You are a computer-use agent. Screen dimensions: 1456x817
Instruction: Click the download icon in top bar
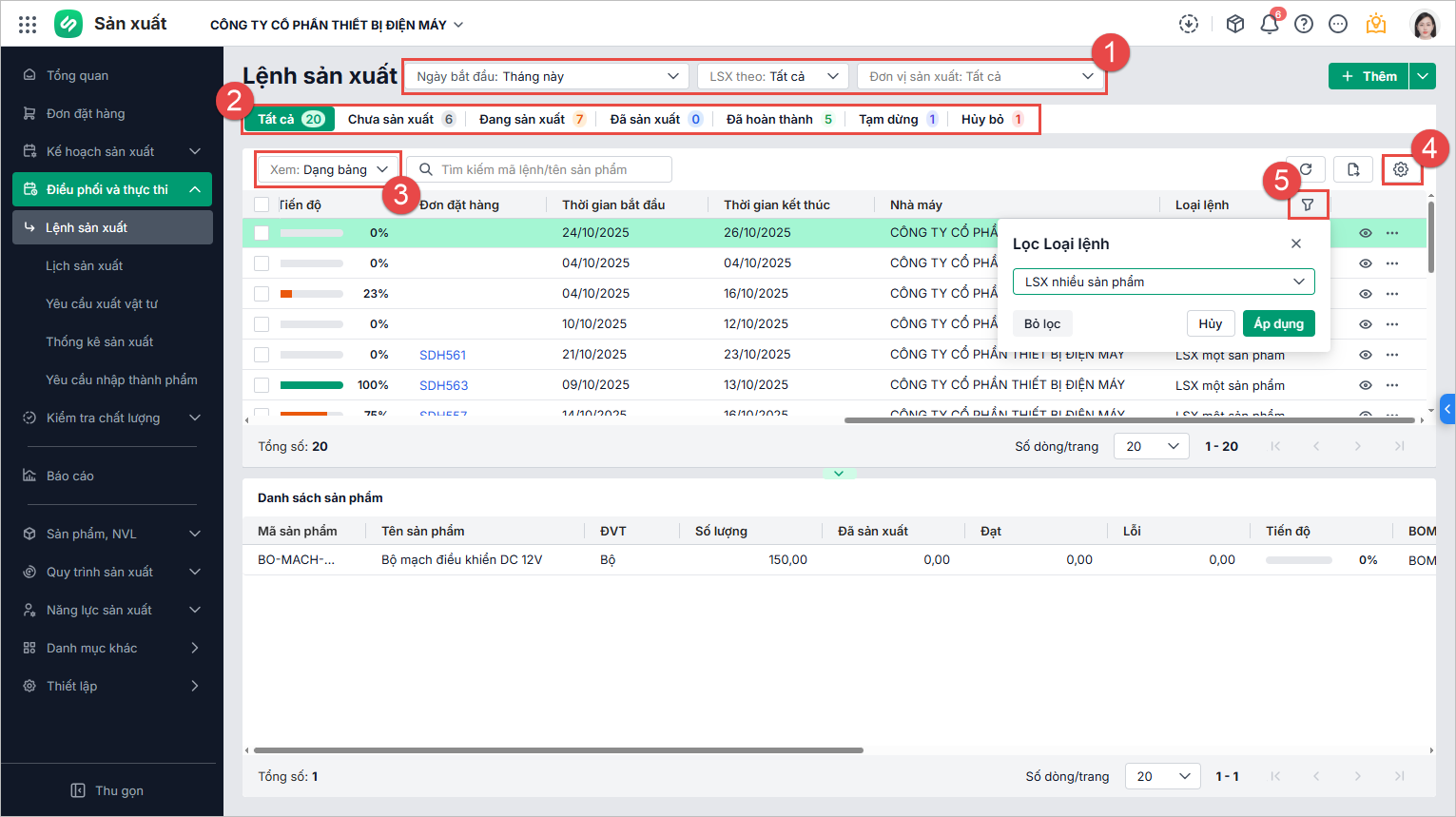pyautogui.click(x=1189, y=25)
